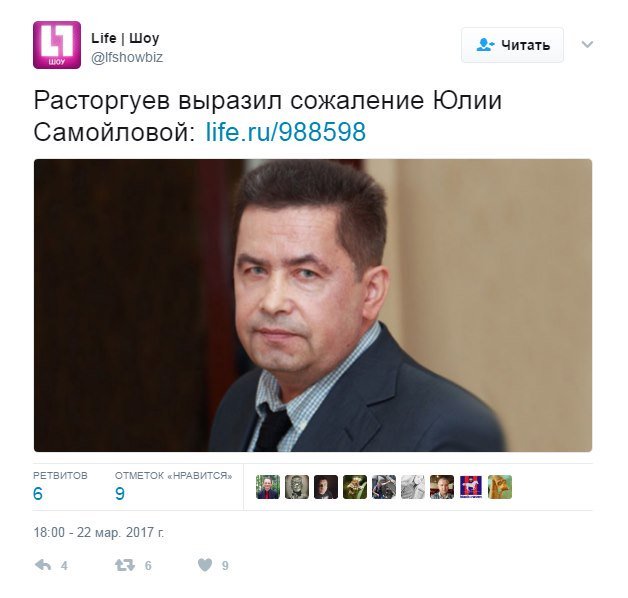The image size is (628, 598).
Task: Click the Читать follow button
Action: tap(512, 45)
